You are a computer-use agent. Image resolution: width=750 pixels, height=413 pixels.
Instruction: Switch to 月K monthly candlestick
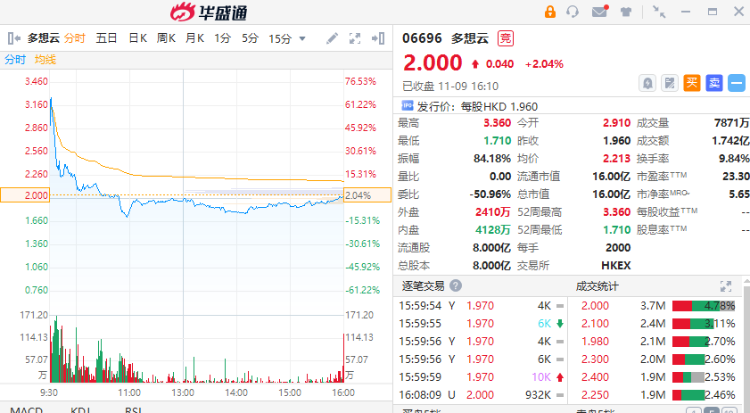pos(195,38)
